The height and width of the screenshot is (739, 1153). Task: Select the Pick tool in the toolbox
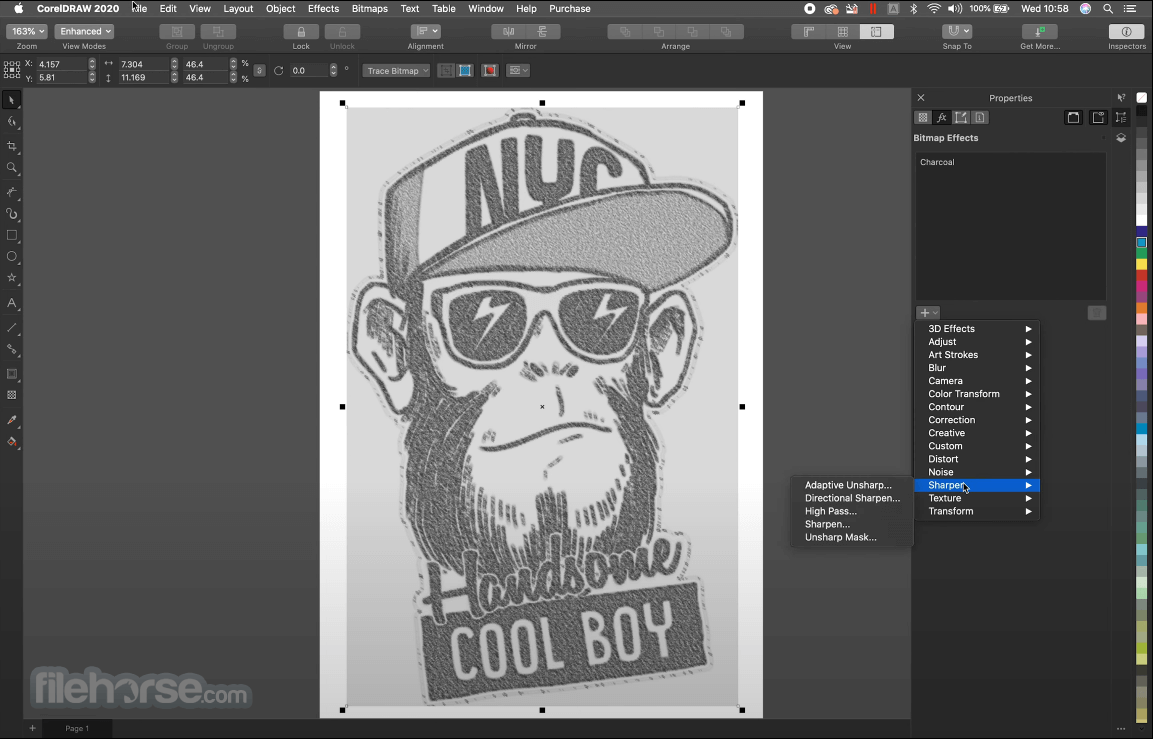tap(11, 100)
